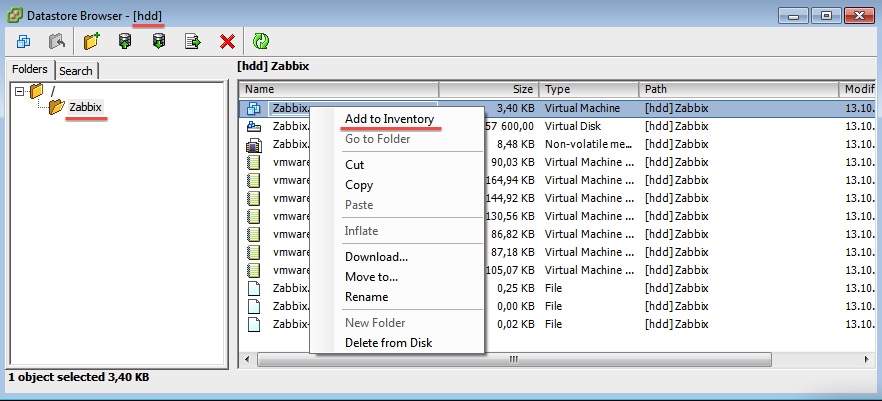This screenshot has width=882, height=401.
Task: Select Move to... context menu option
Action: 371,277
